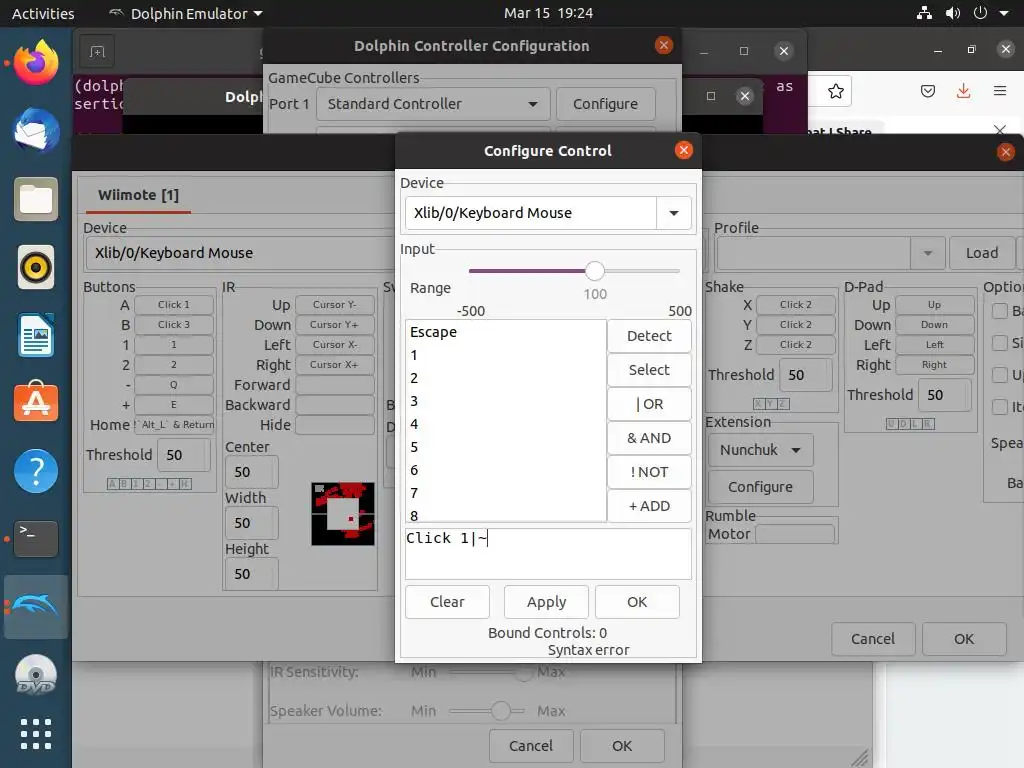Image resolution: width=1024 pixels, height=768 pixels.
Task: Select the Wiimote [1] tab
Action: (138, 195)
